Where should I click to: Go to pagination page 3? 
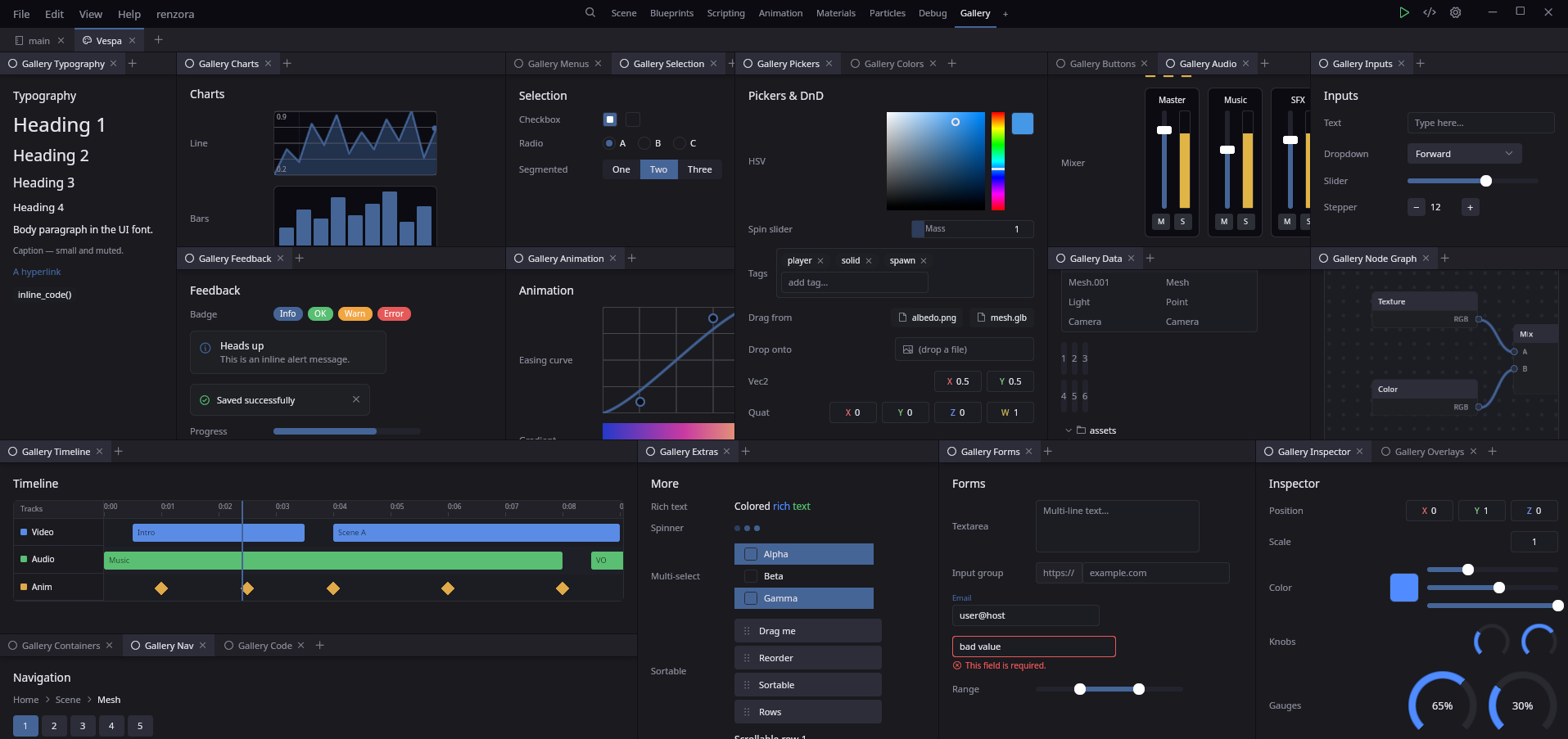tap(83, 726)
